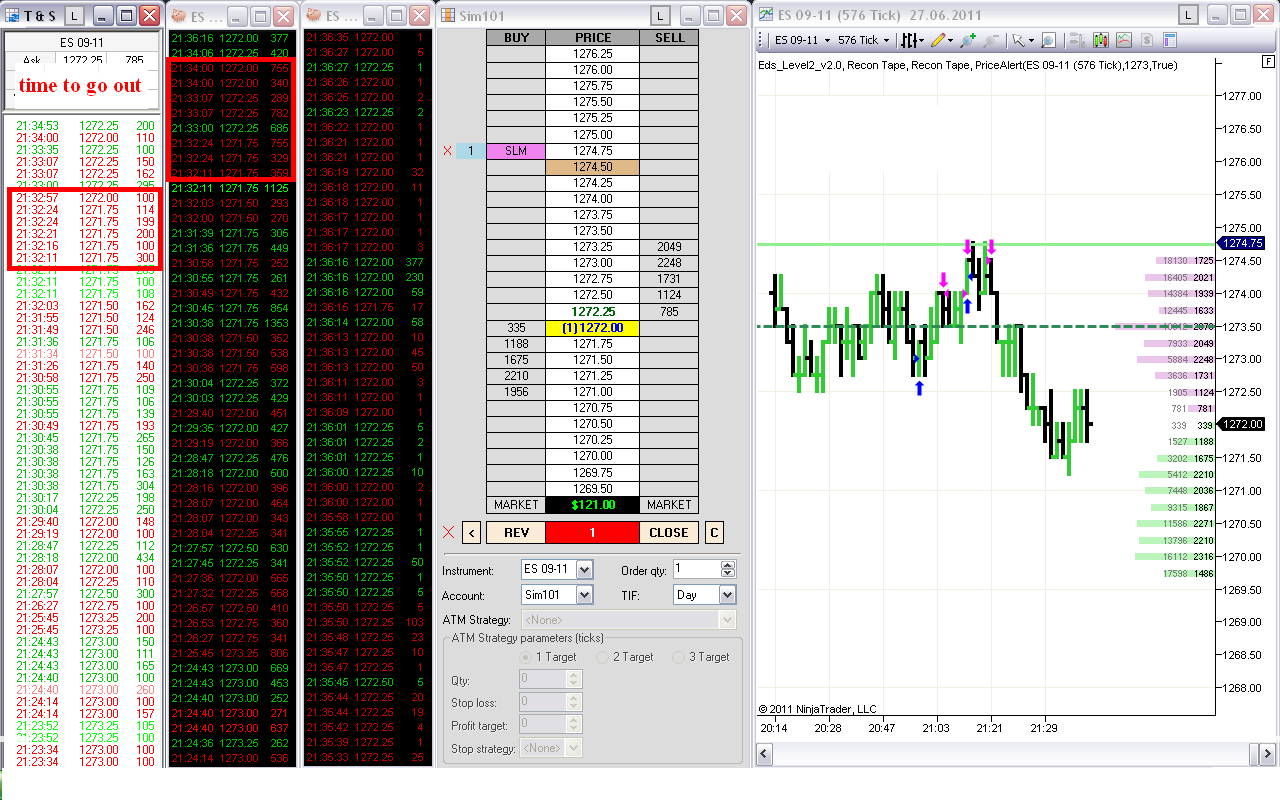This screenshot has width=1280, height=800.
Task: Click the chart window title icon
Action: click(765, 15)
